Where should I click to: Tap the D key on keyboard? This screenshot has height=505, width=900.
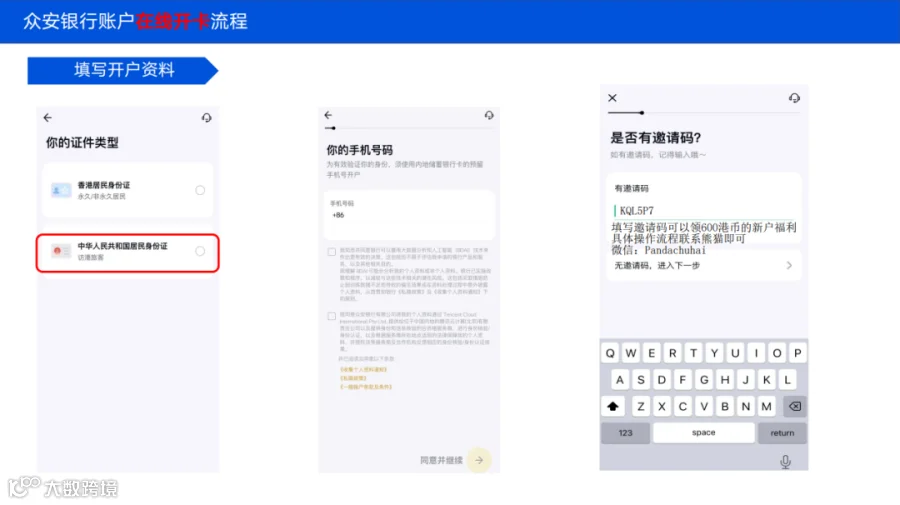662,380
